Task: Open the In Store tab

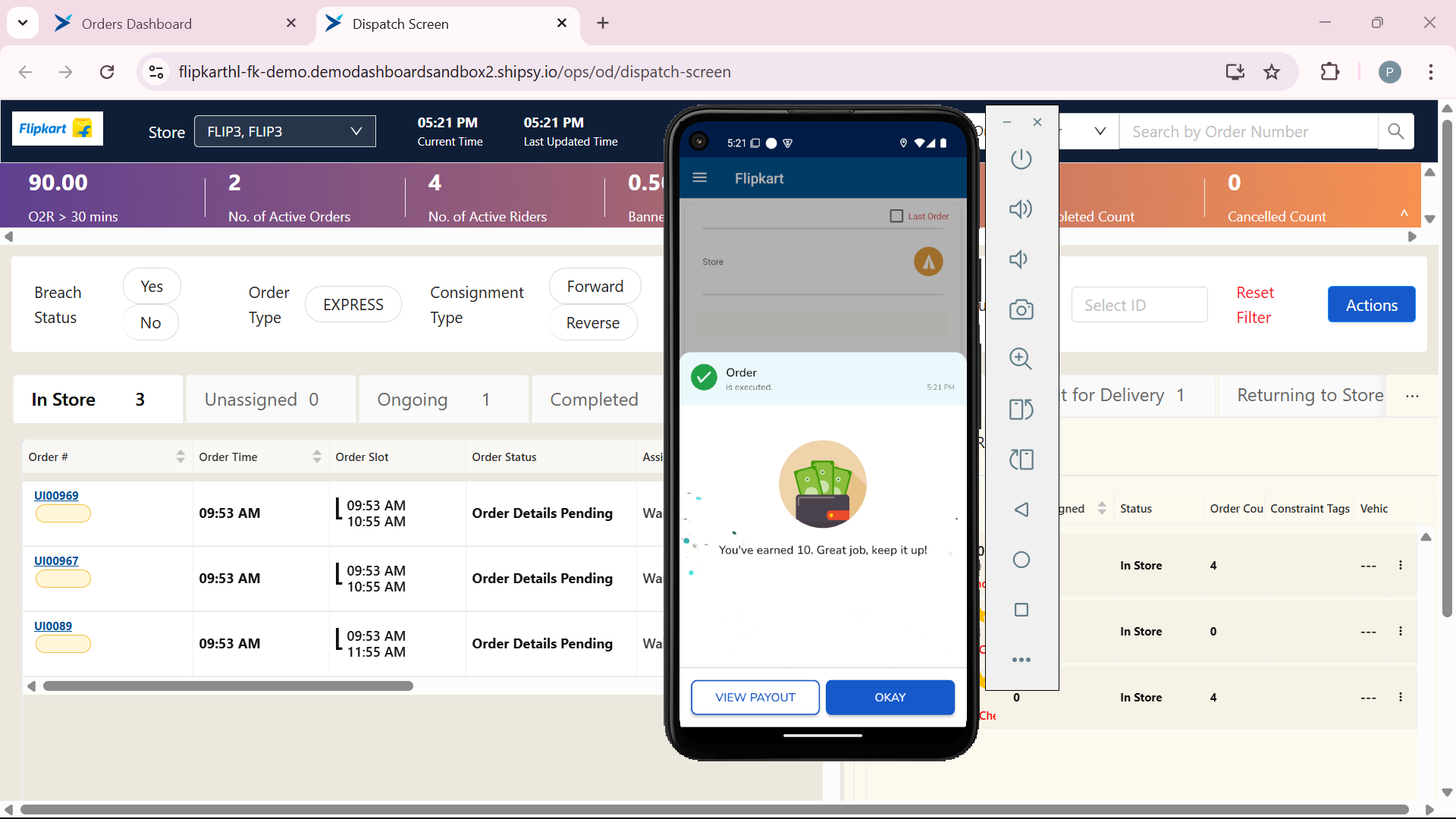Action: coord(98,399)
